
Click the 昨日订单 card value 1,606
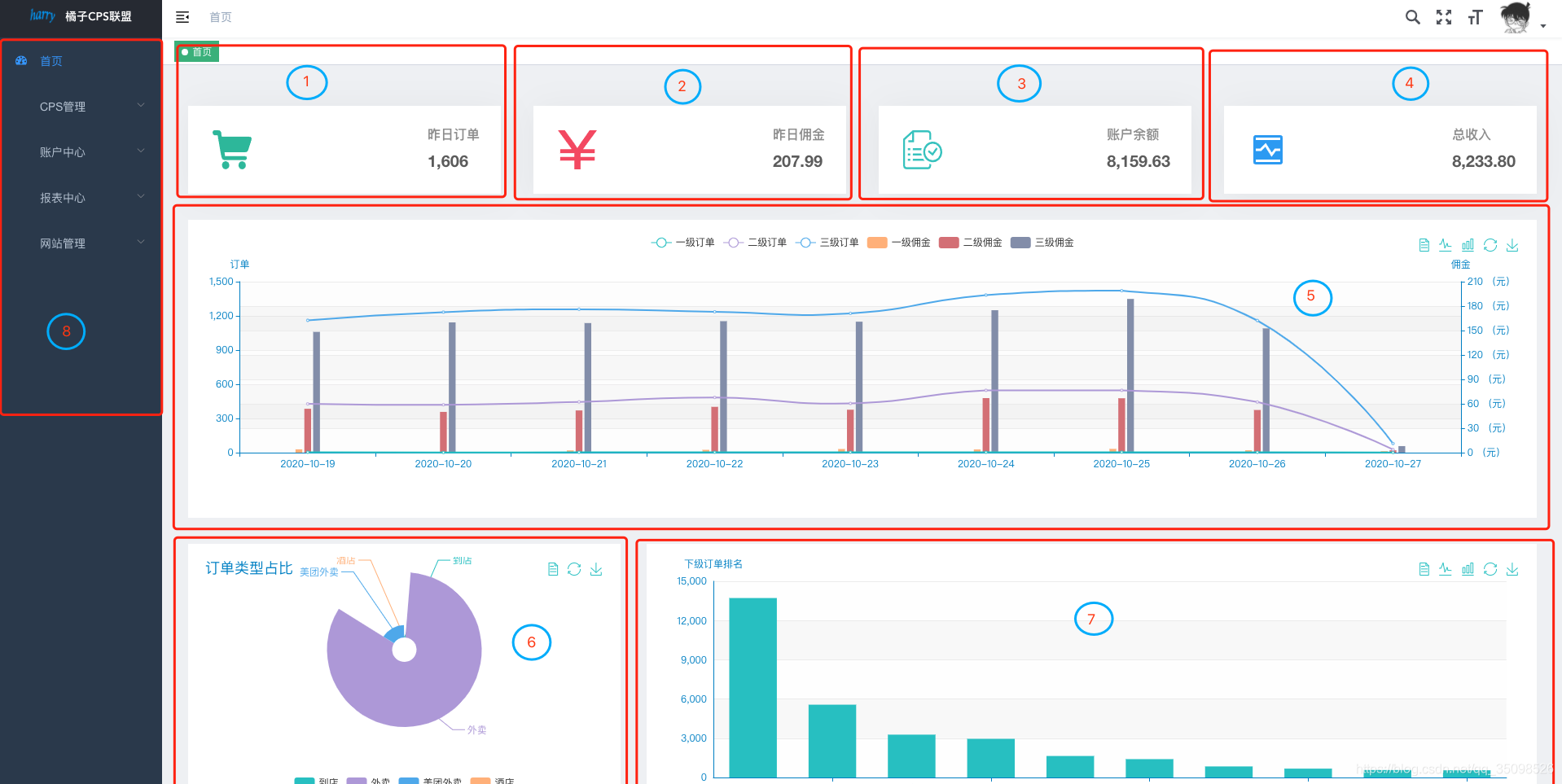tap(448, 161)
